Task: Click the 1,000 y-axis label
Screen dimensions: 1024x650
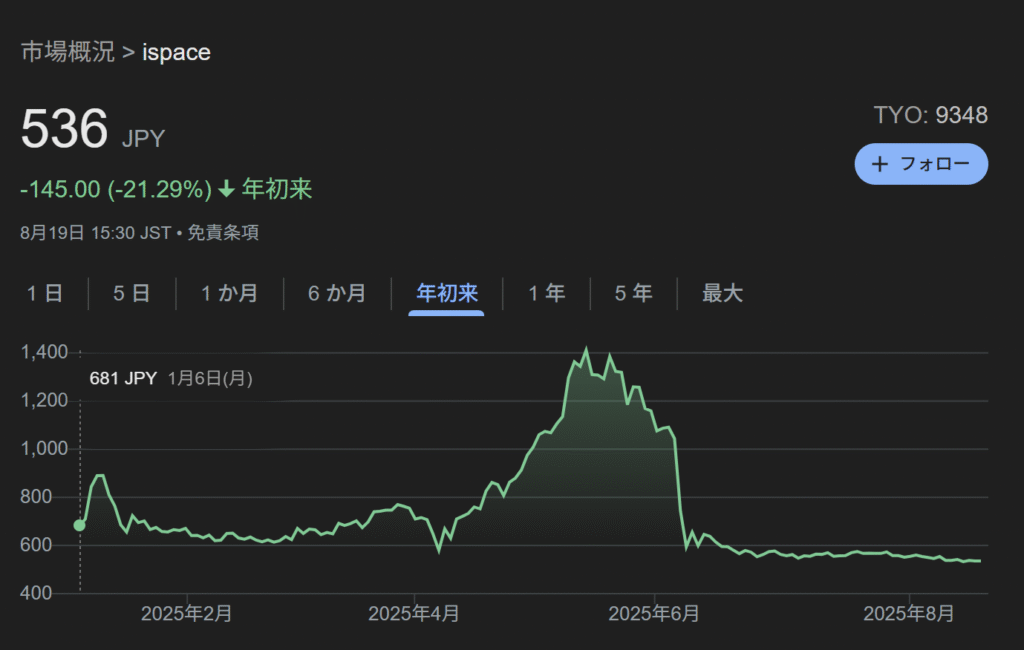Action: pyautogui.click(x=44, y=449)
